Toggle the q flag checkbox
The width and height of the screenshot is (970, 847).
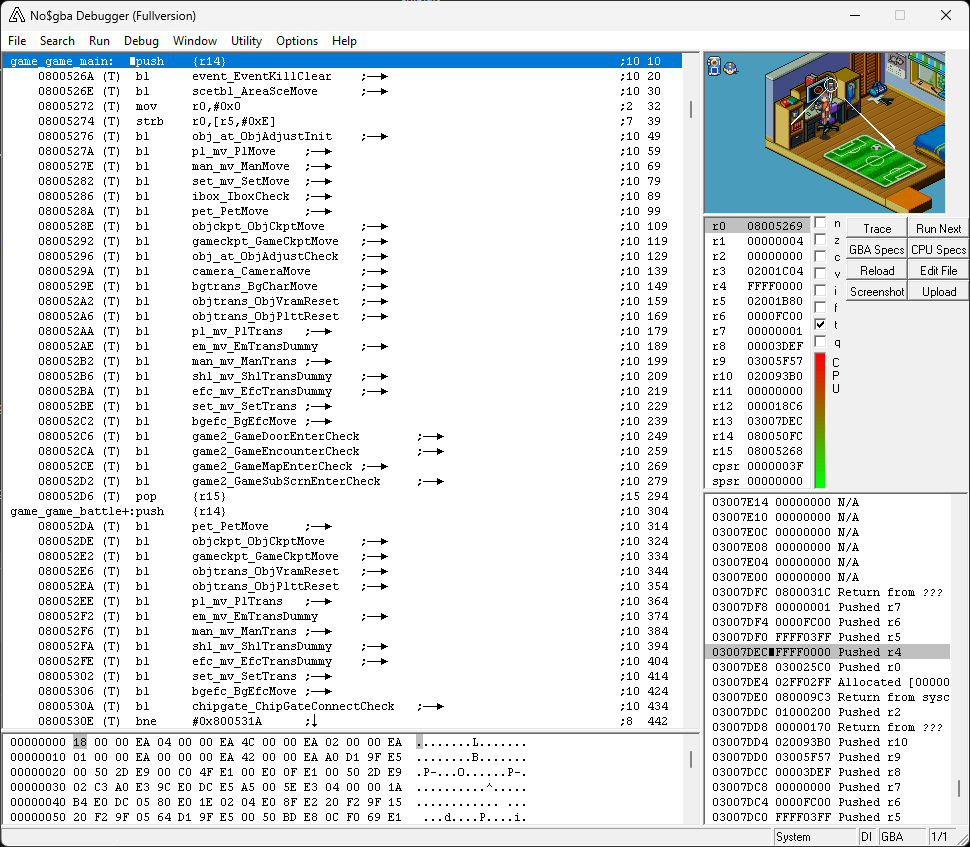(x=820, y=342)
